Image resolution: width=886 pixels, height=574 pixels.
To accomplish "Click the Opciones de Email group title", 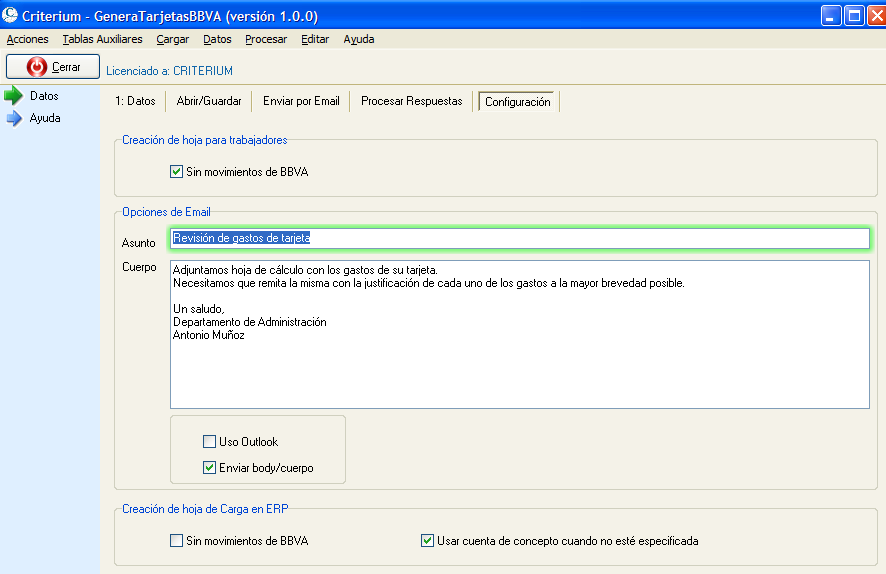I will click(x=166, y=212).
